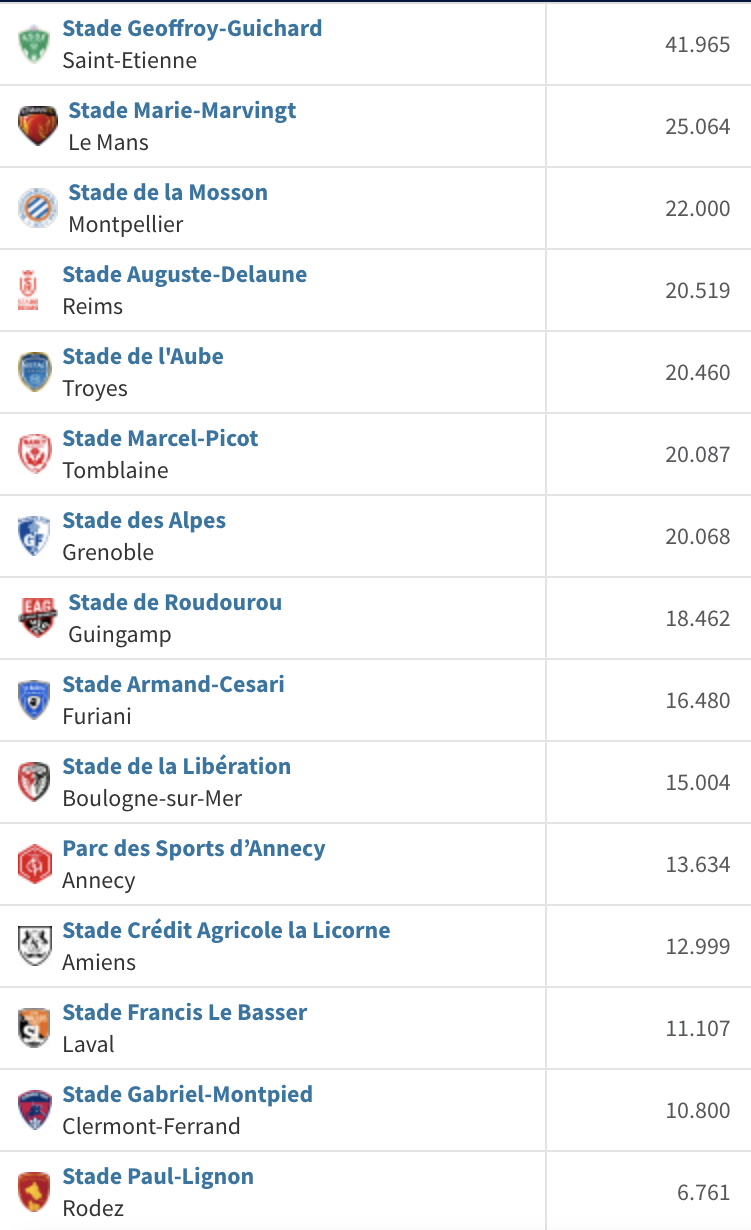Viewport: 751px width, 1230px height.
Task: Click the Reims club crest icon
Action: [x=28, y=290]
